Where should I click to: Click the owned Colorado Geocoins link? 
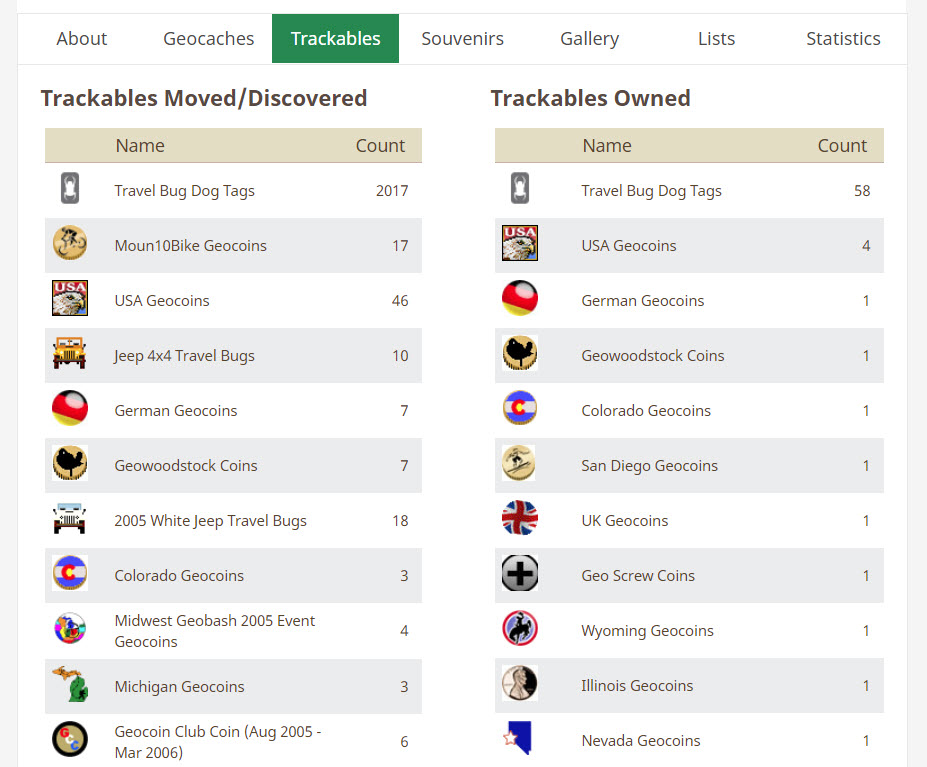[646, 411]
